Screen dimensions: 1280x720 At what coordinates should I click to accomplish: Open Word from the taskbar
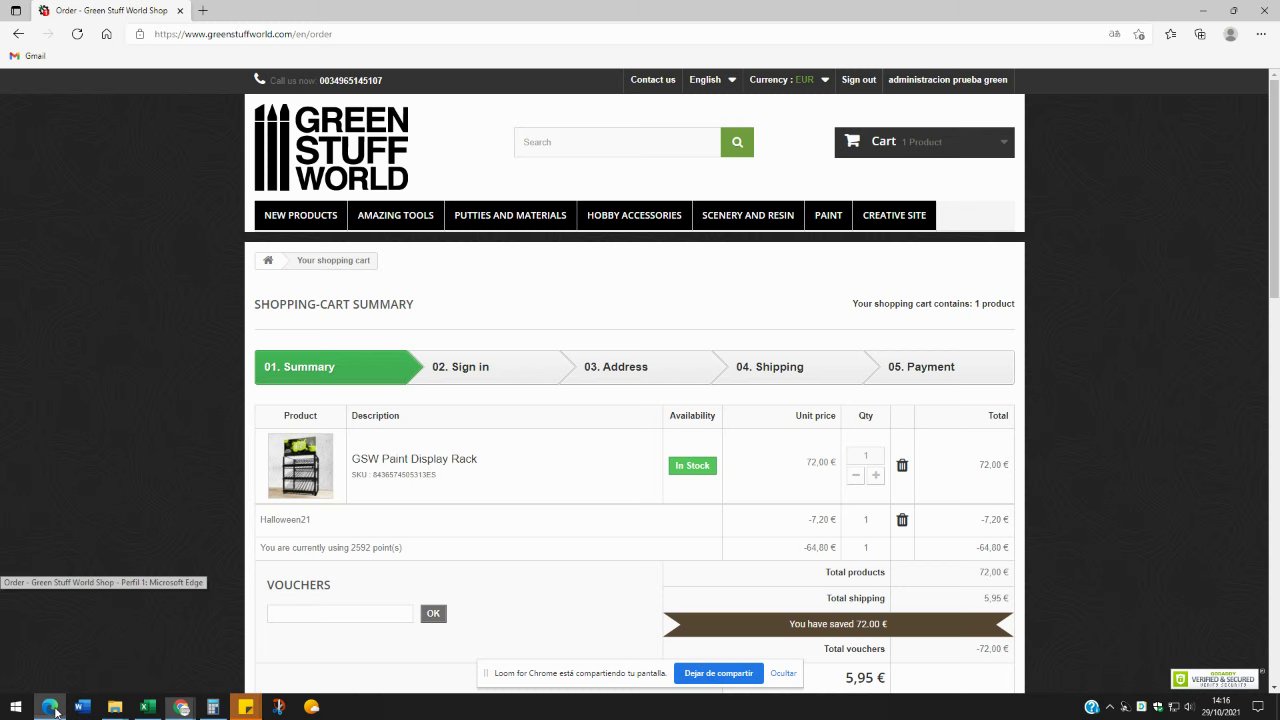(x=82, y=707)
